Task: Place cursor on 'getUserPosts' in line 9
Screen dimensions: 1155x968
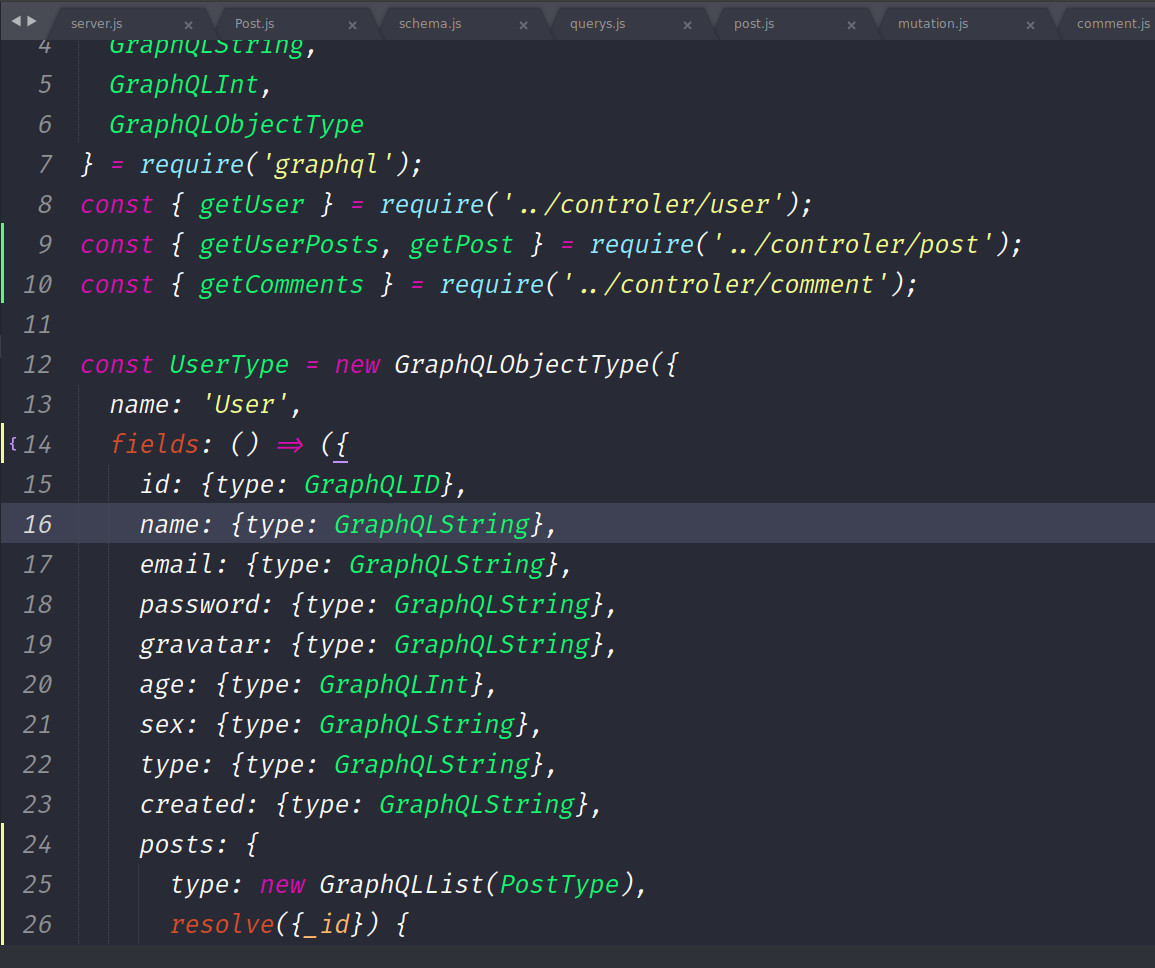Action: click(x=289, y=244)
